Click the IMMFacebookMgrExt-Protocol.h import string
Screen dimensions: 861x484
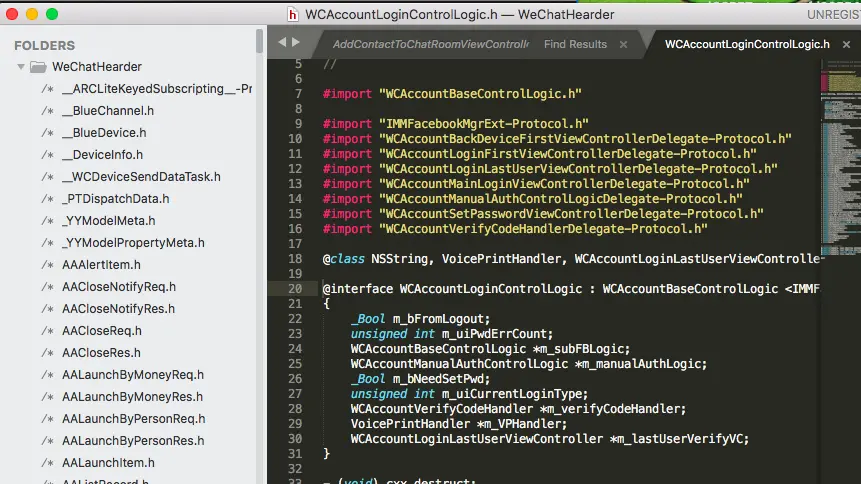483,124
